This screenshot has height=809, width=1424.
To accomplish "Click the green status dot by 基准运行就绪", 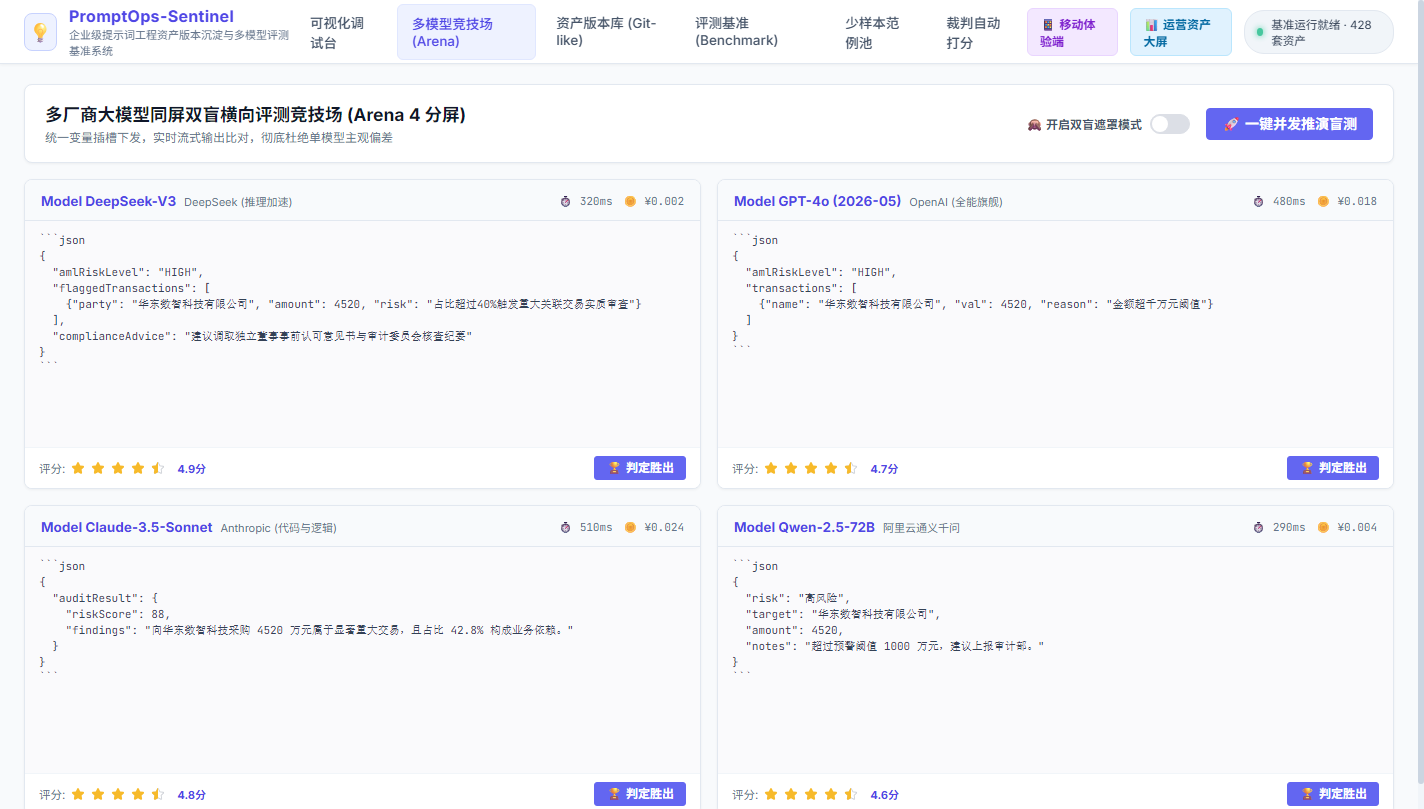I will pyautogui.click(x=1260, y=32).
